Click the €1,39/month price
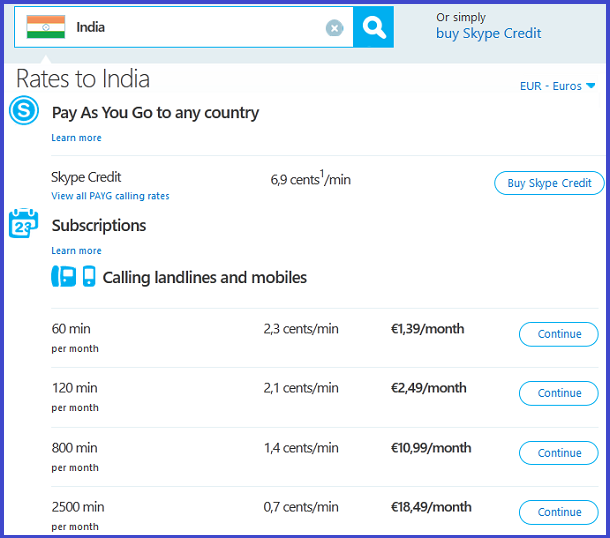 pyautogui.click(x=427, y=329)
